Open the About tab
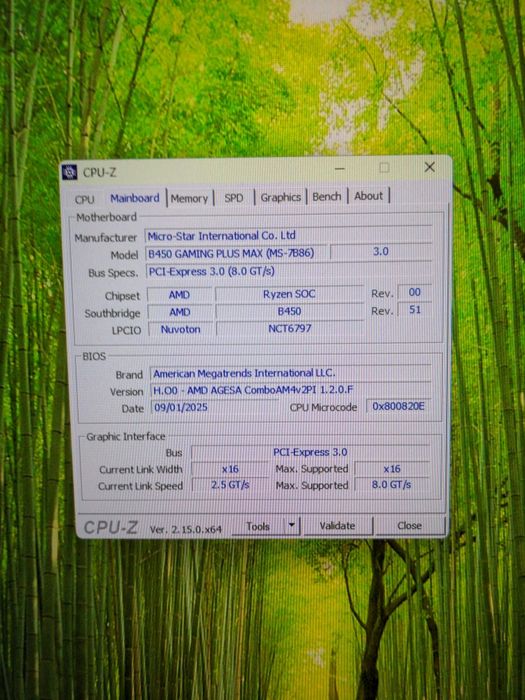Screen dimensions: 525x700 point(368,196)
